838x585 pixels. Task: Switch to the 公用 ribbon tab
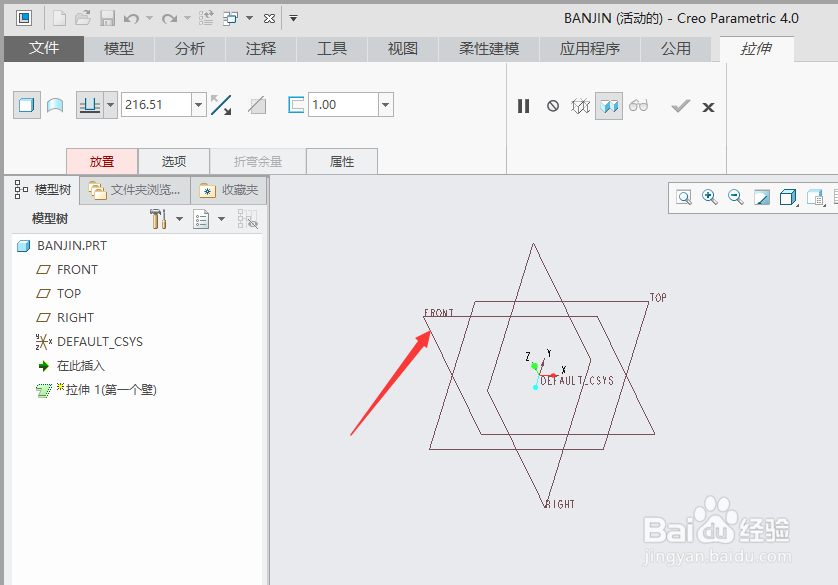point(676,49)
